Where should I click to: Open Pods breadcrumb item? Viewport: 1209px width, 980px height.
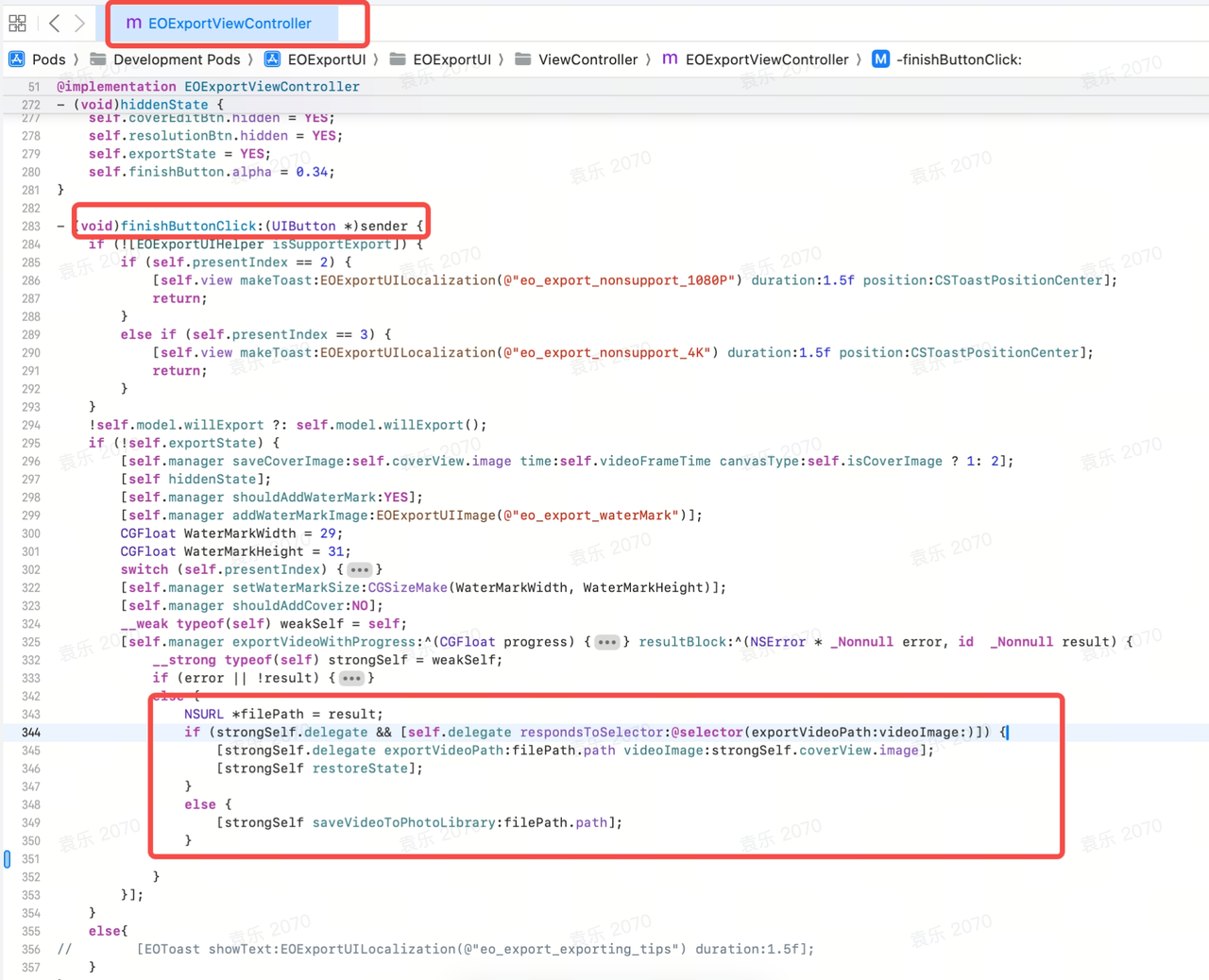(49, 59)
